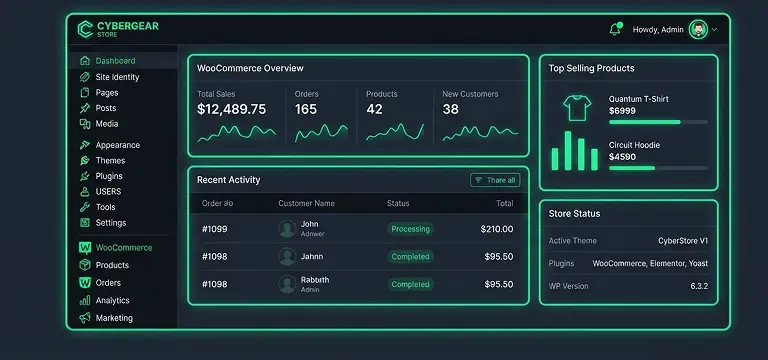Viewport: 768px width, 360px height.
Task: Click Rabbith's customer avatar
Action: coord(287,284)
